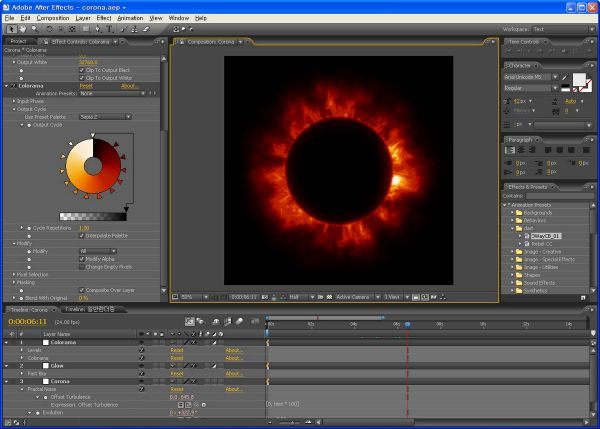The width and height of the screenshot is (600, 429).
Task: Open the Modify dropdown set to All
Action: (x=98, y=251)
